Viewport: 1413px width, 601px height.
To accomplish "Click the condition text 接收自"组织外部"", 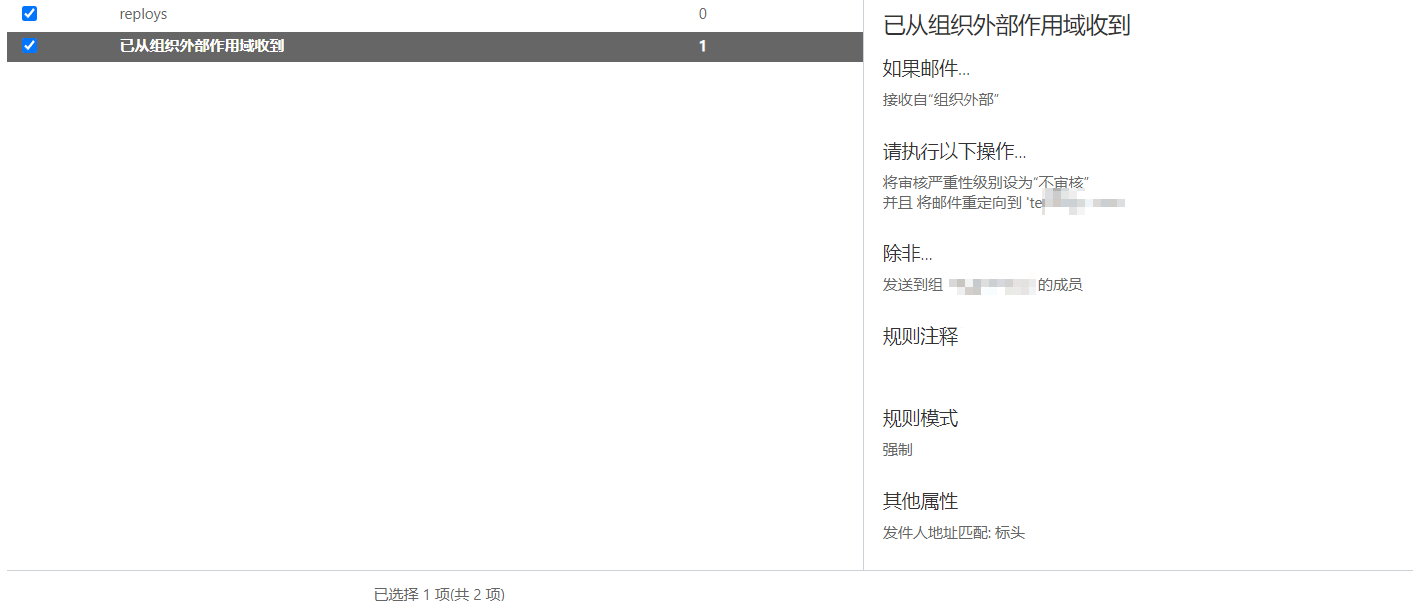I will point(941,100).
